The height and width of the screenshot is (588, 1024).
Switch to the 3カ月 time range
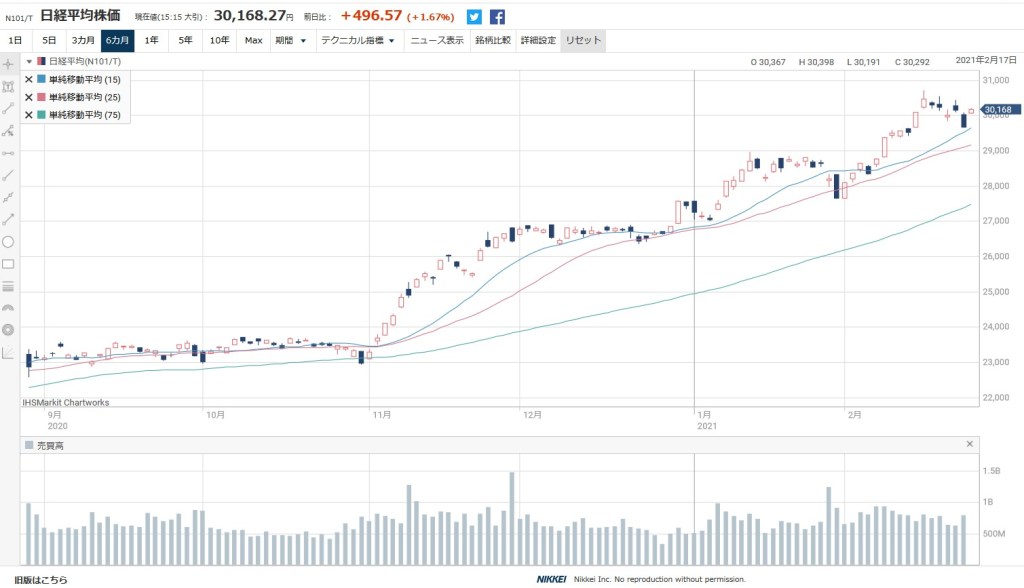(82, 41)
